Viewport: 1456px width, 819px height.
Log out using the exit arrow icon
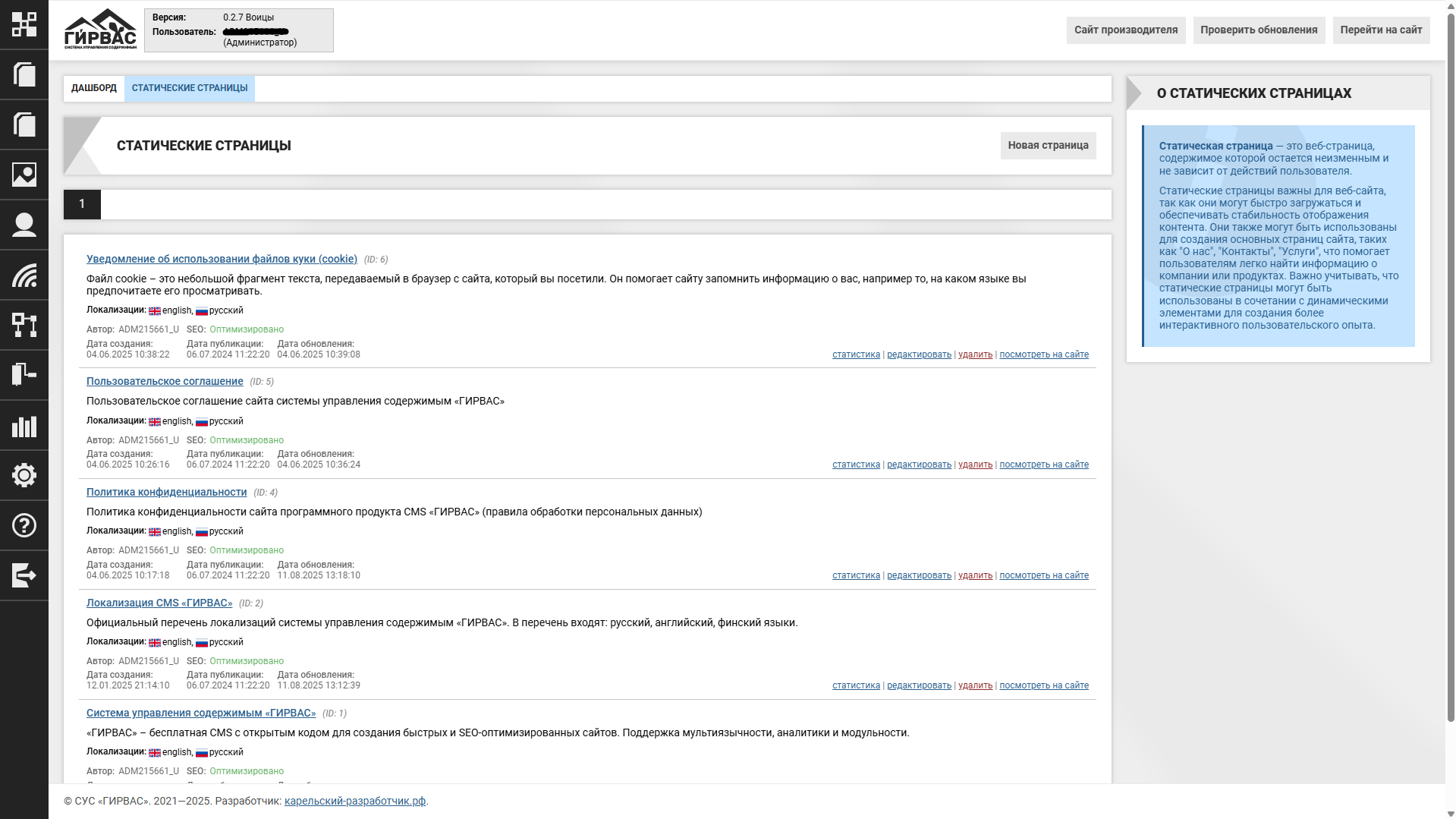(x=24, y=575)
